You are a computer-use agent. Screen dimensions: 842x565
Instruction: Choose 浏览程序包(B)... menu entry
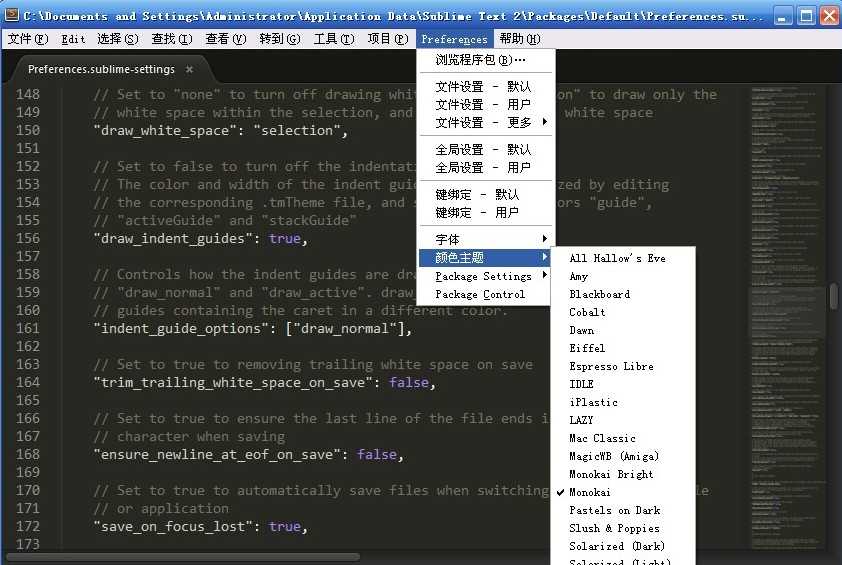point(485,60)
